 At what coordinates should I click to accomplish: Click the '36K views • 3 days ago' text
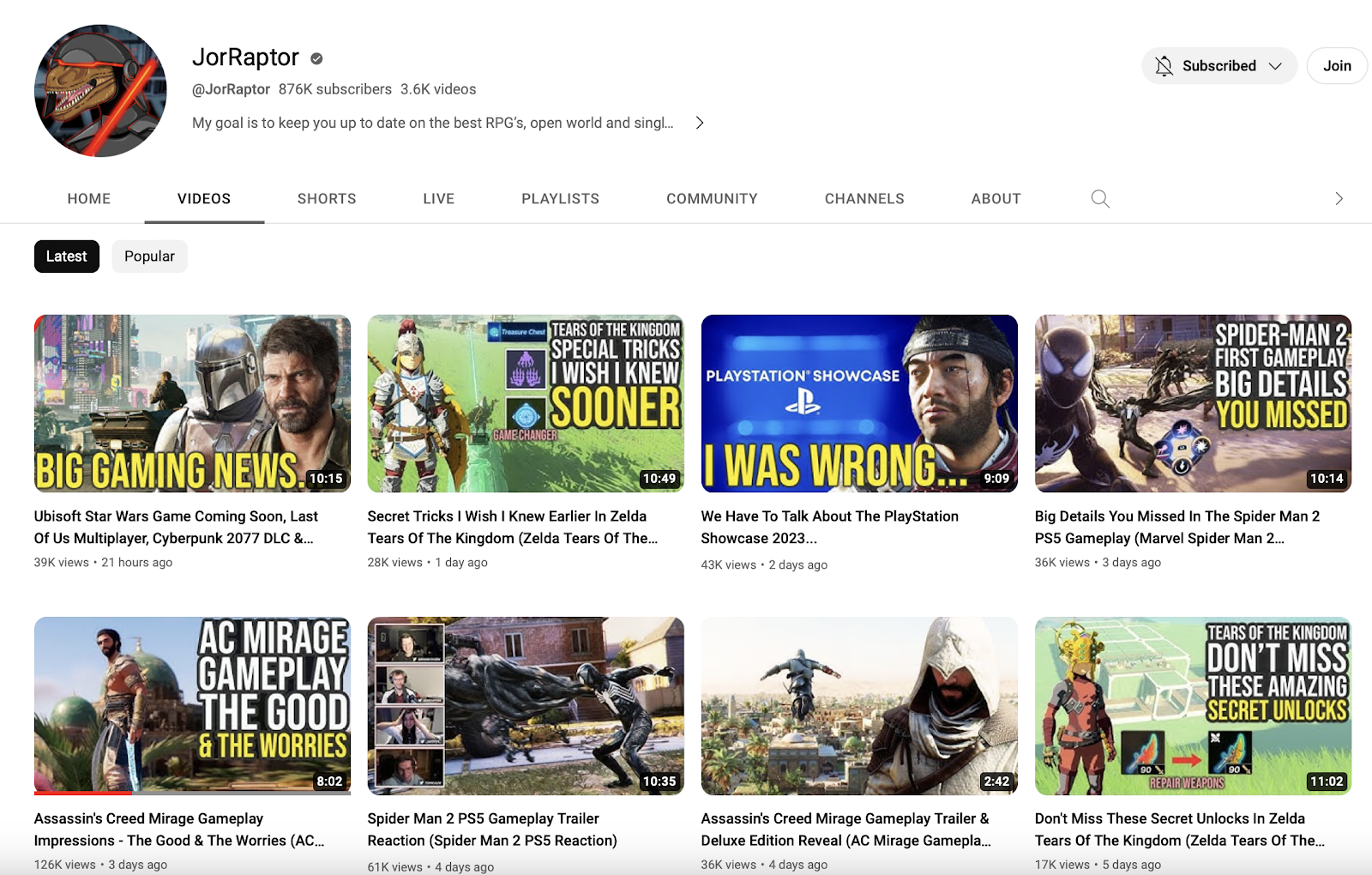tap(1098, 563)
